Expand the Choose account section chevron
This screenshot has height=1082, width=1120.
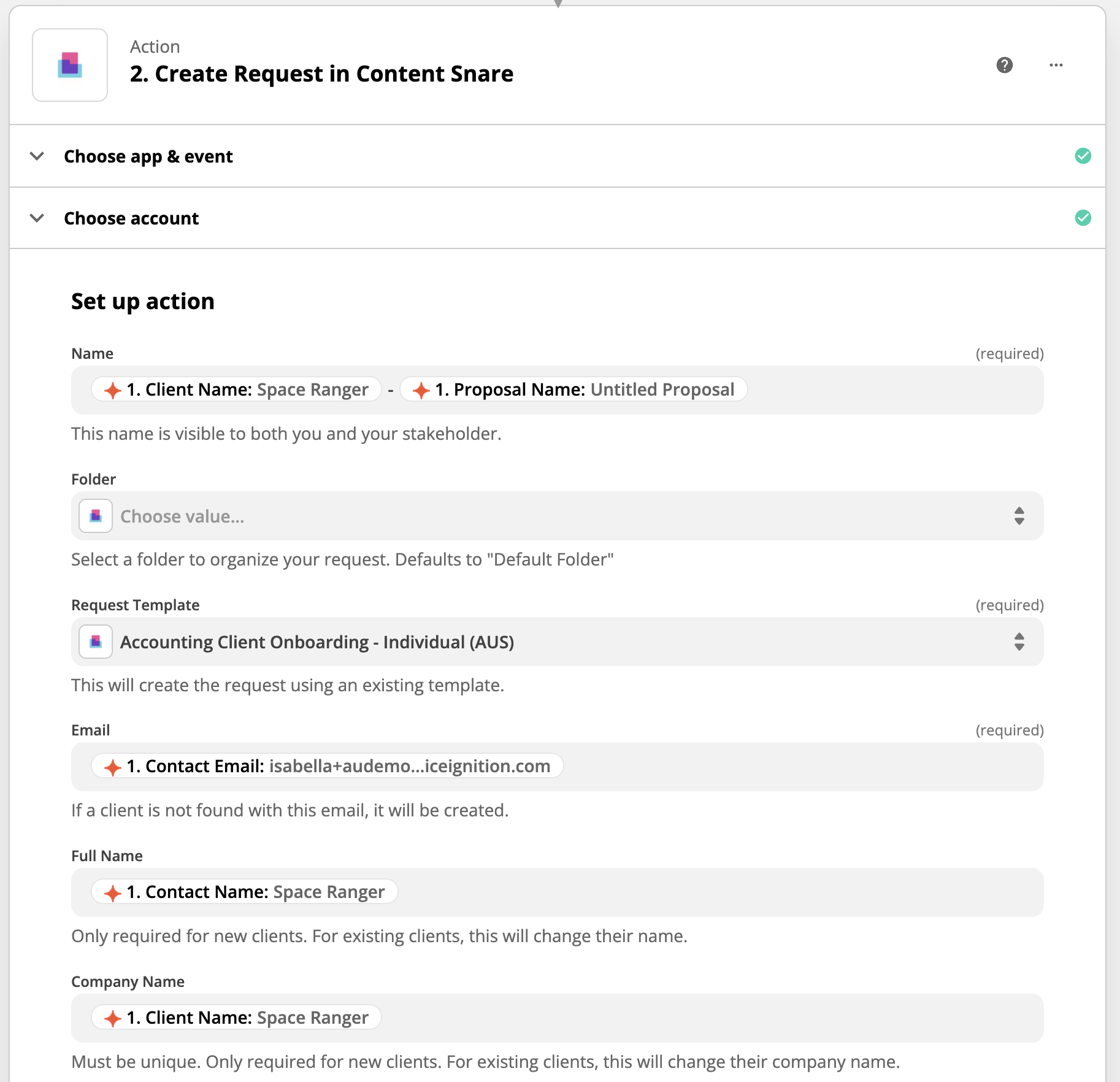pos(37,218)
